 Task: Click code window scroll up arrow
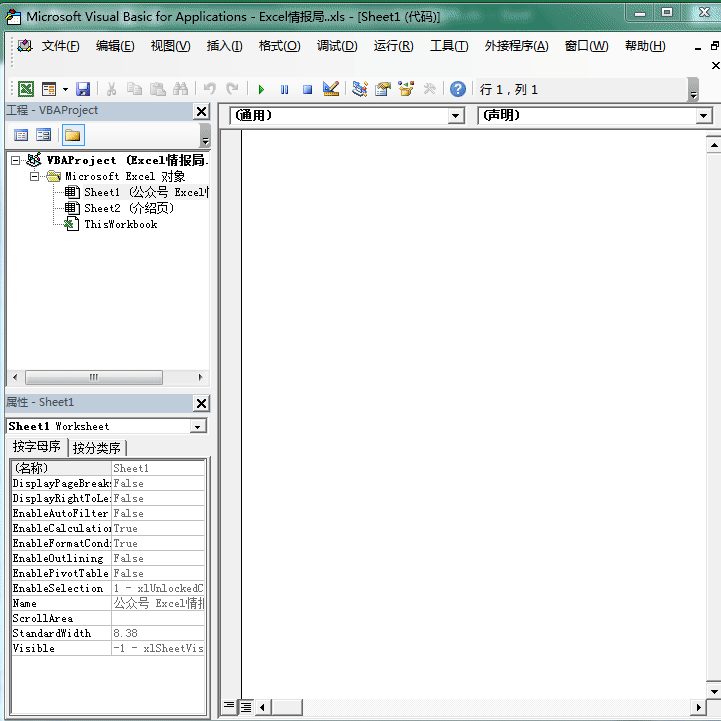(714, 145)
